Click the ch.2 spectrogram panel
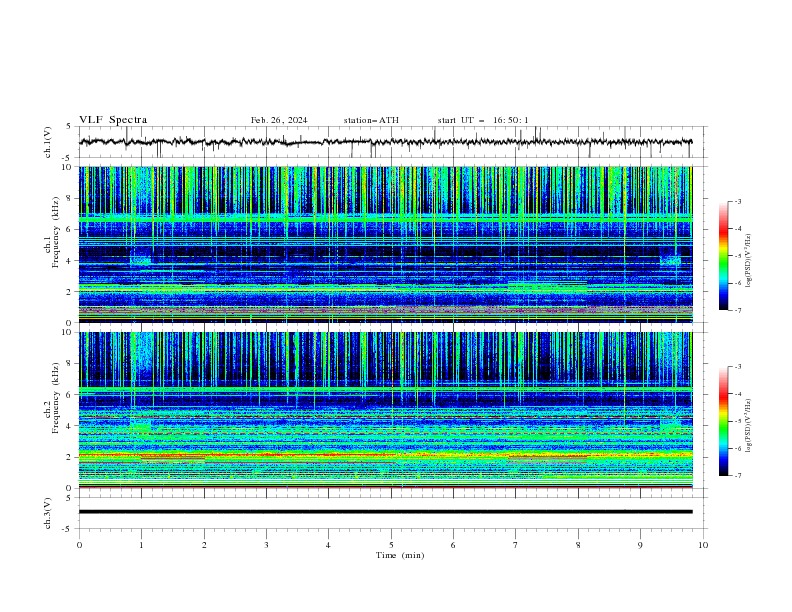Screen dimensions: 792x612 point(385,410)
